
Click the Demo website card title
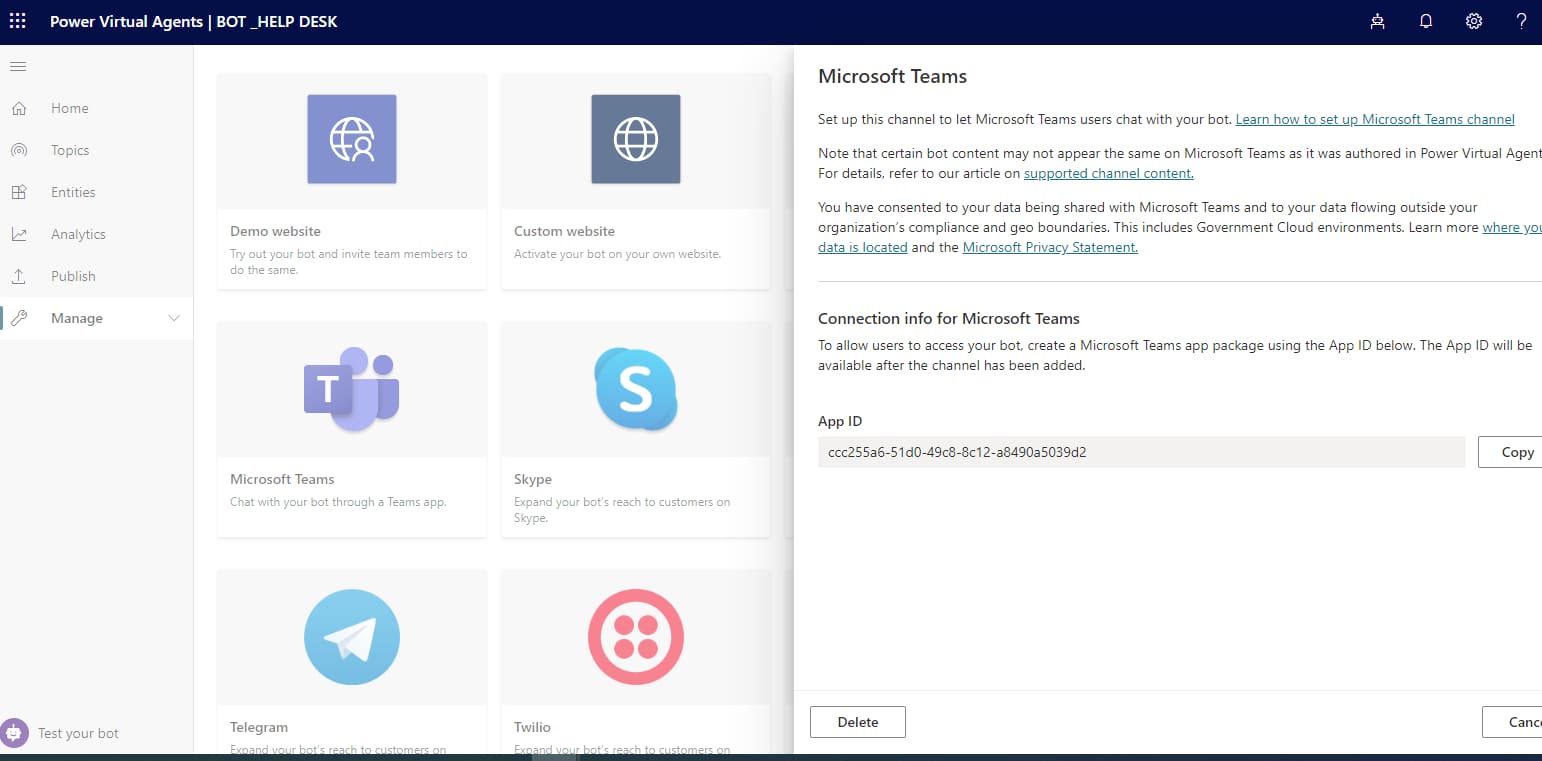pos(275,231)
